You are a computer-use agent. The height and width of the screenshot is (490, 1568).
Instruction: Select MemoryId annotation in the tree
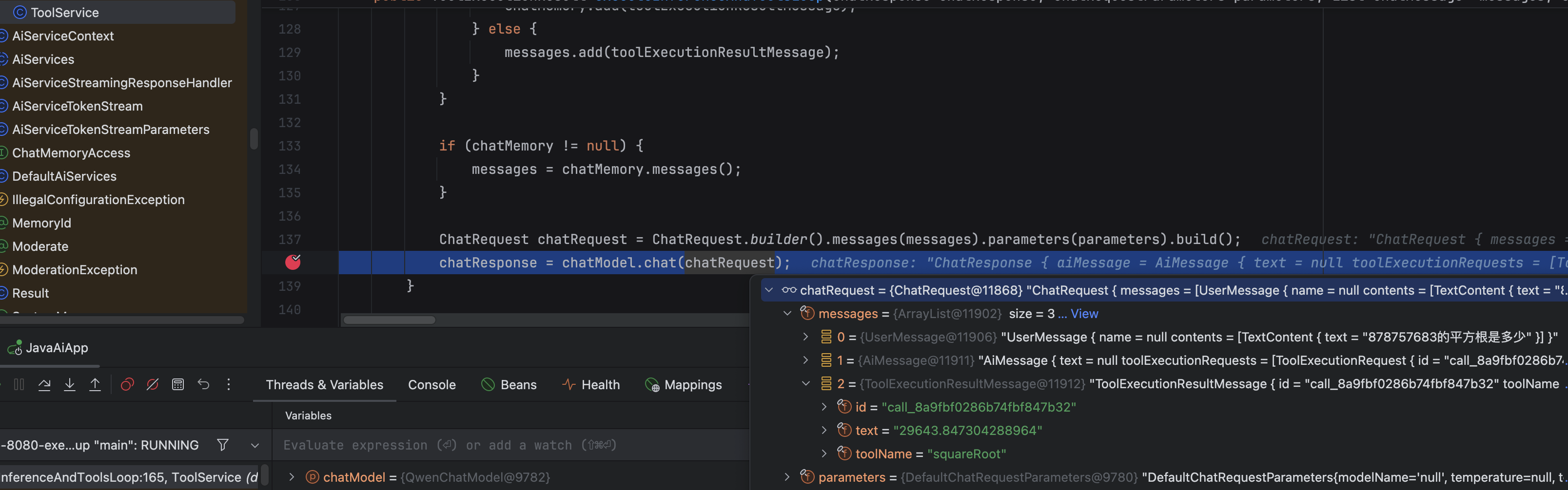[41, 223]
